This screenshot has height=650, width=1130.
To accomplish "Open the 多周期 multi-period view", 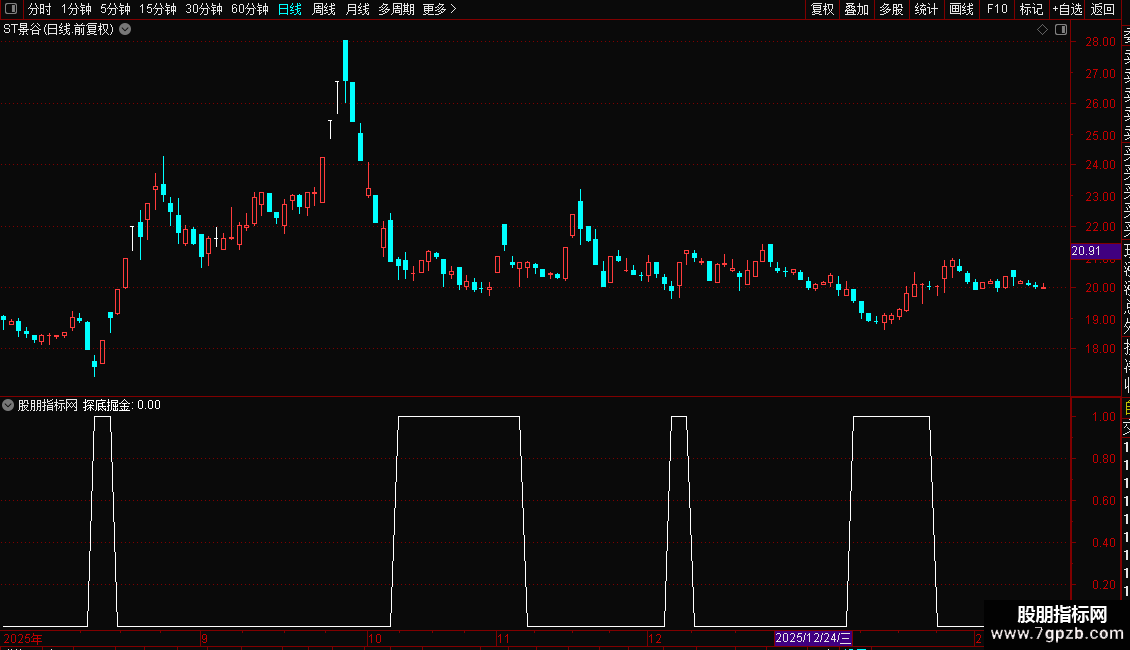I will [x=396, y=9].
